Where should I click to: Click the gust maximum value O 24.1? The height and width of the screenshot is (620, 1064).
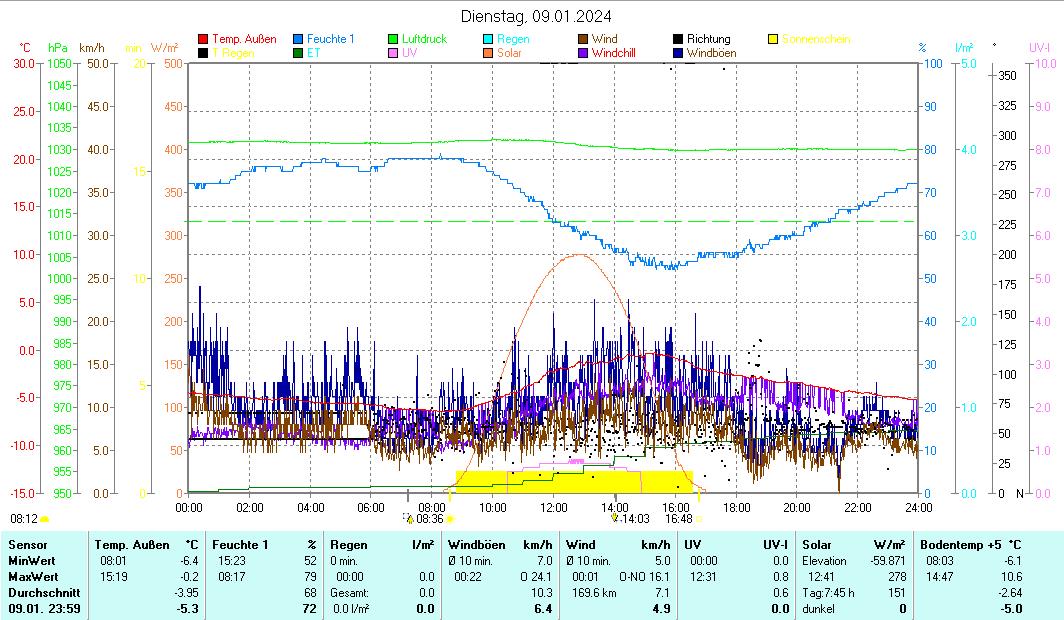tap(536, 577)
